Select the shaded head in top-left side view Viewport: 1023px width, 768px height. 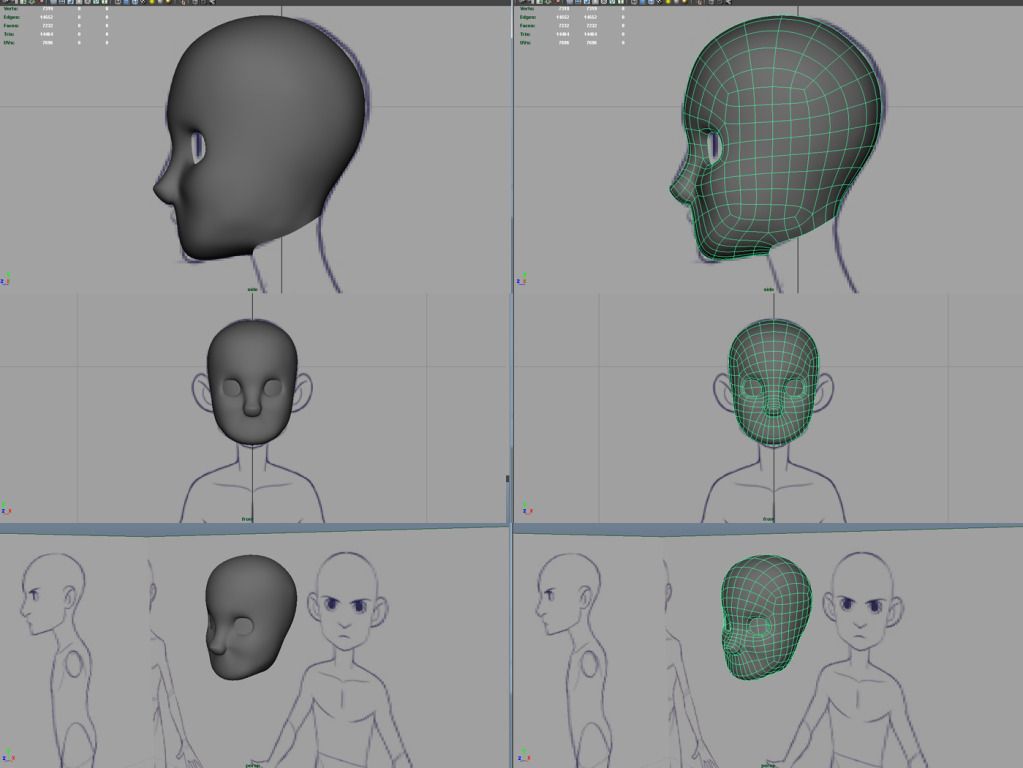pos(265,140)
